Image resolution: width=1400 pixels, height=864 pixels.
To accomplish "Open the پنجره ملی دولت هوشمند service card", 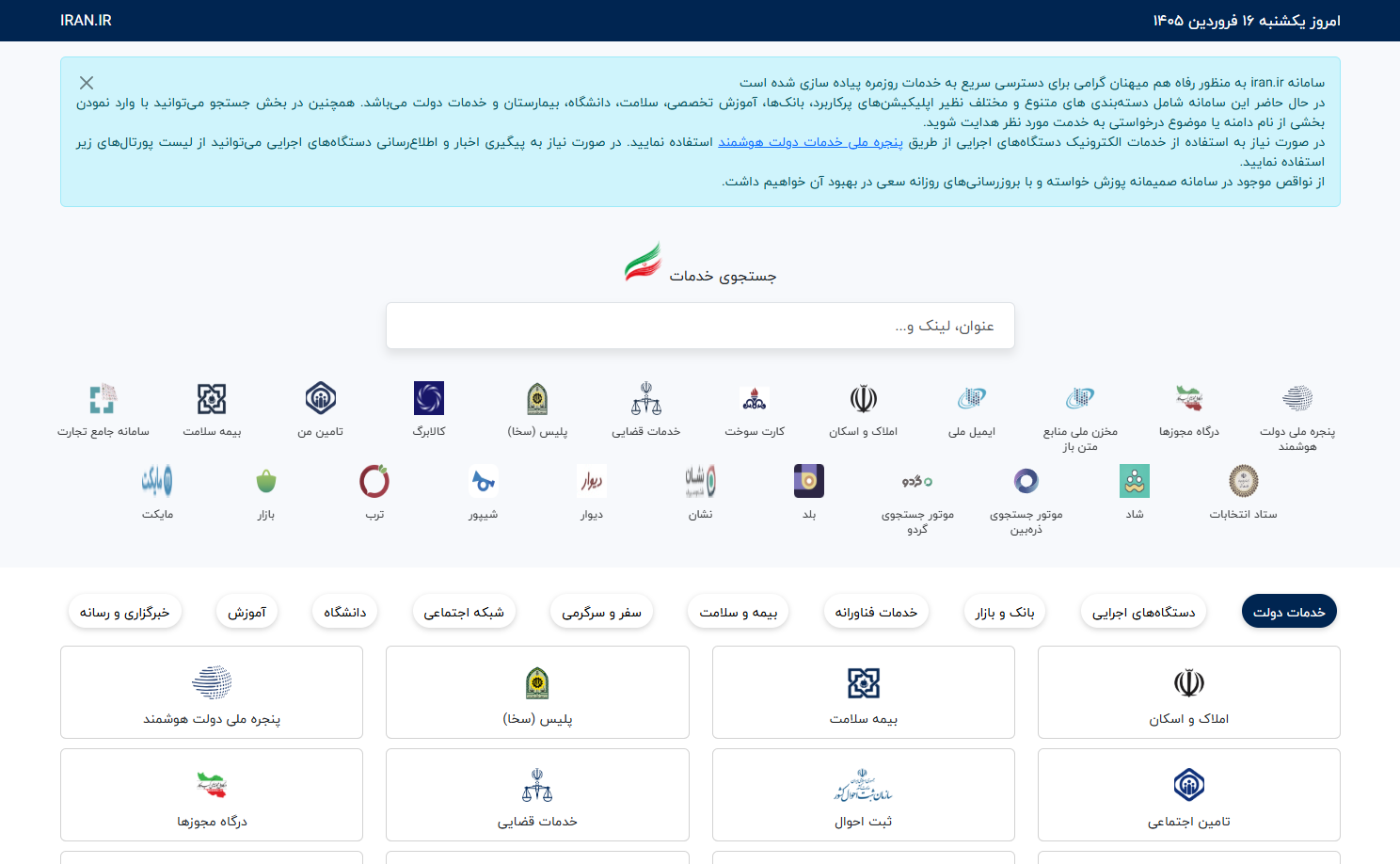I will click(x=212, y=693).
